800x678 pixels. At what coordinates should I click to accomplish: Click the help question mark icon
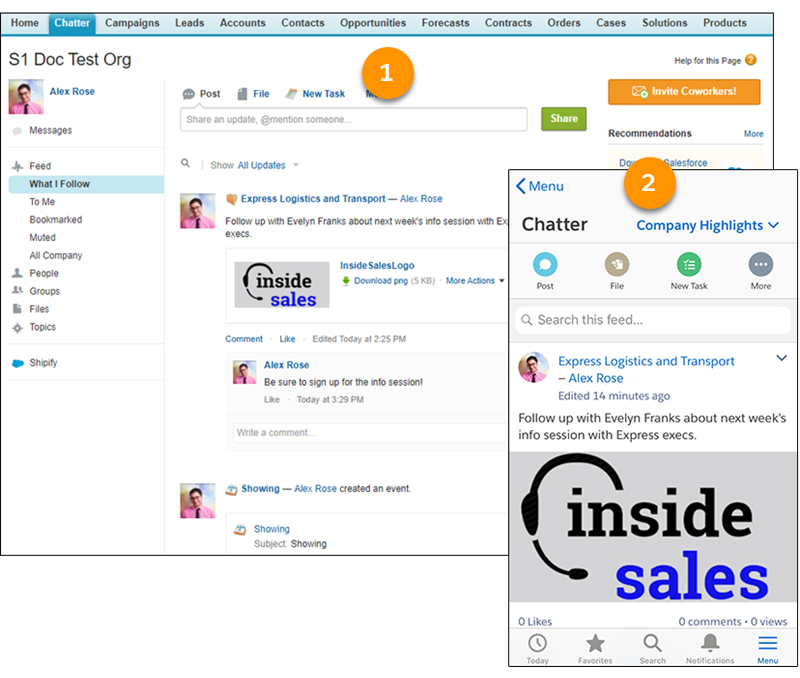(751, 60)
